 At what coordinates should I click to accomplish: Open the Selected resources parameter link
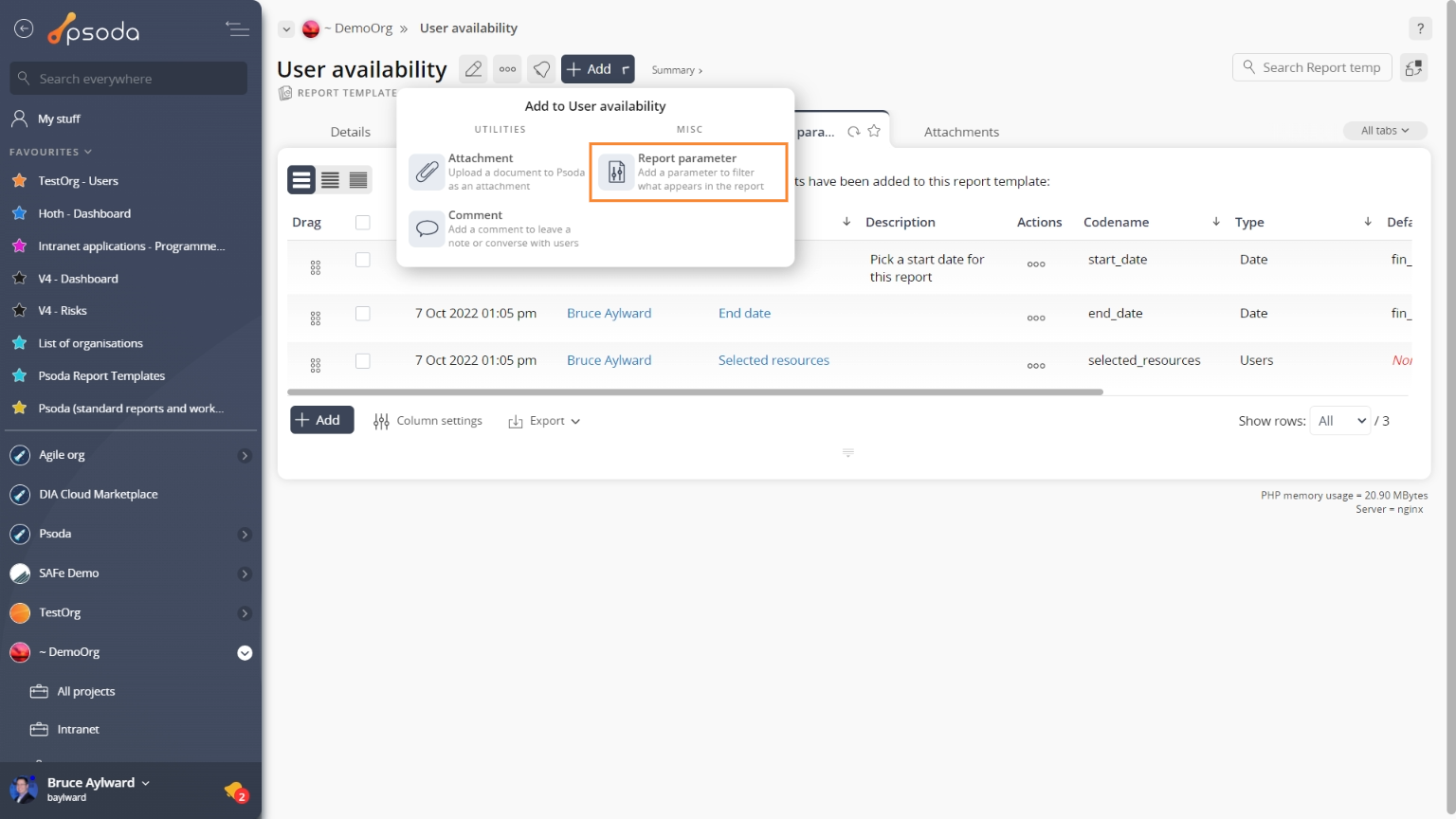pyautogui.click(x=773, y=360)
